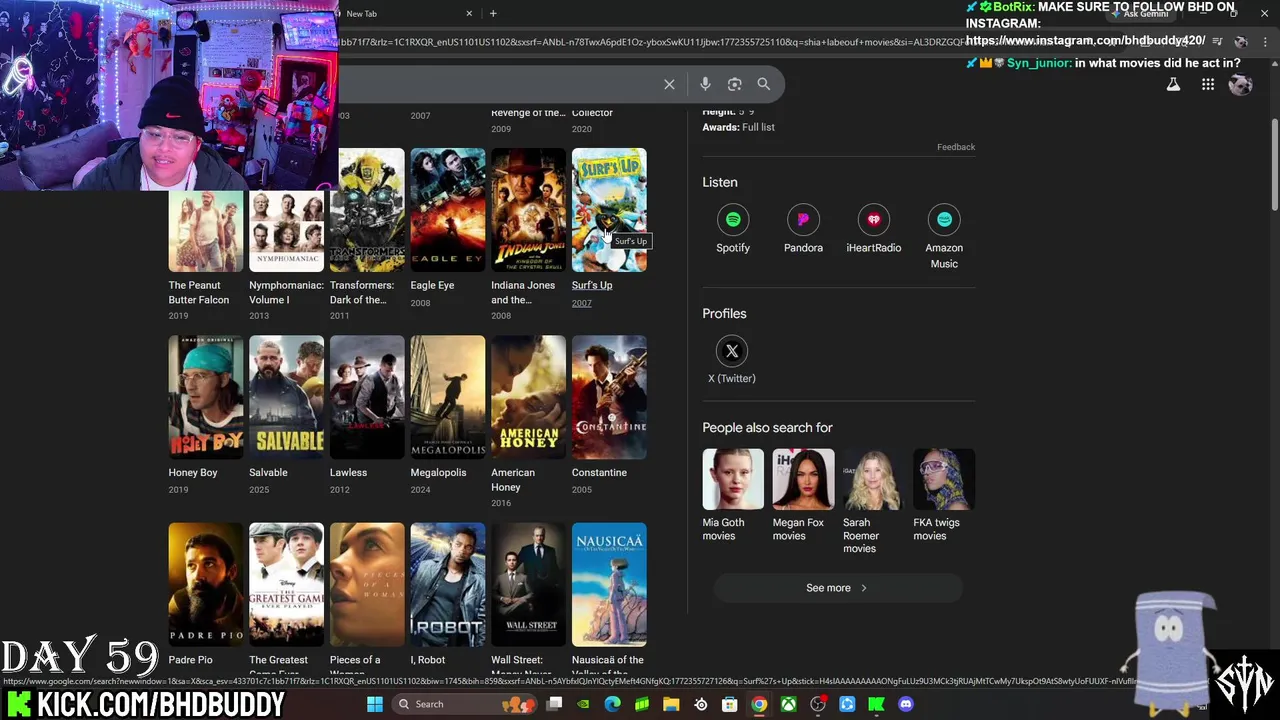This screenshot has width=1280, height=720.
Task: Open the Padre Pio movie poster
Action: tap(206, 584)
